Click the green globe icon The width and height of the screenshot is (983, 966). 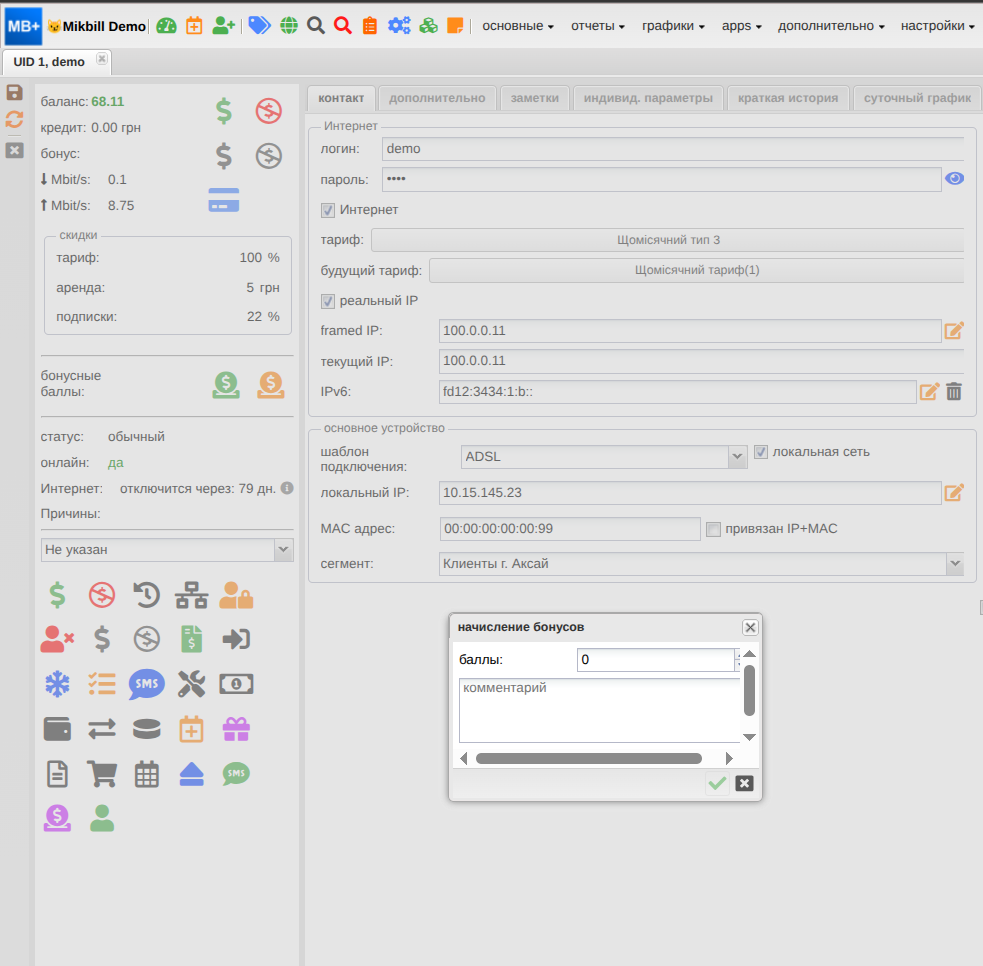click(x=289, y=26)
